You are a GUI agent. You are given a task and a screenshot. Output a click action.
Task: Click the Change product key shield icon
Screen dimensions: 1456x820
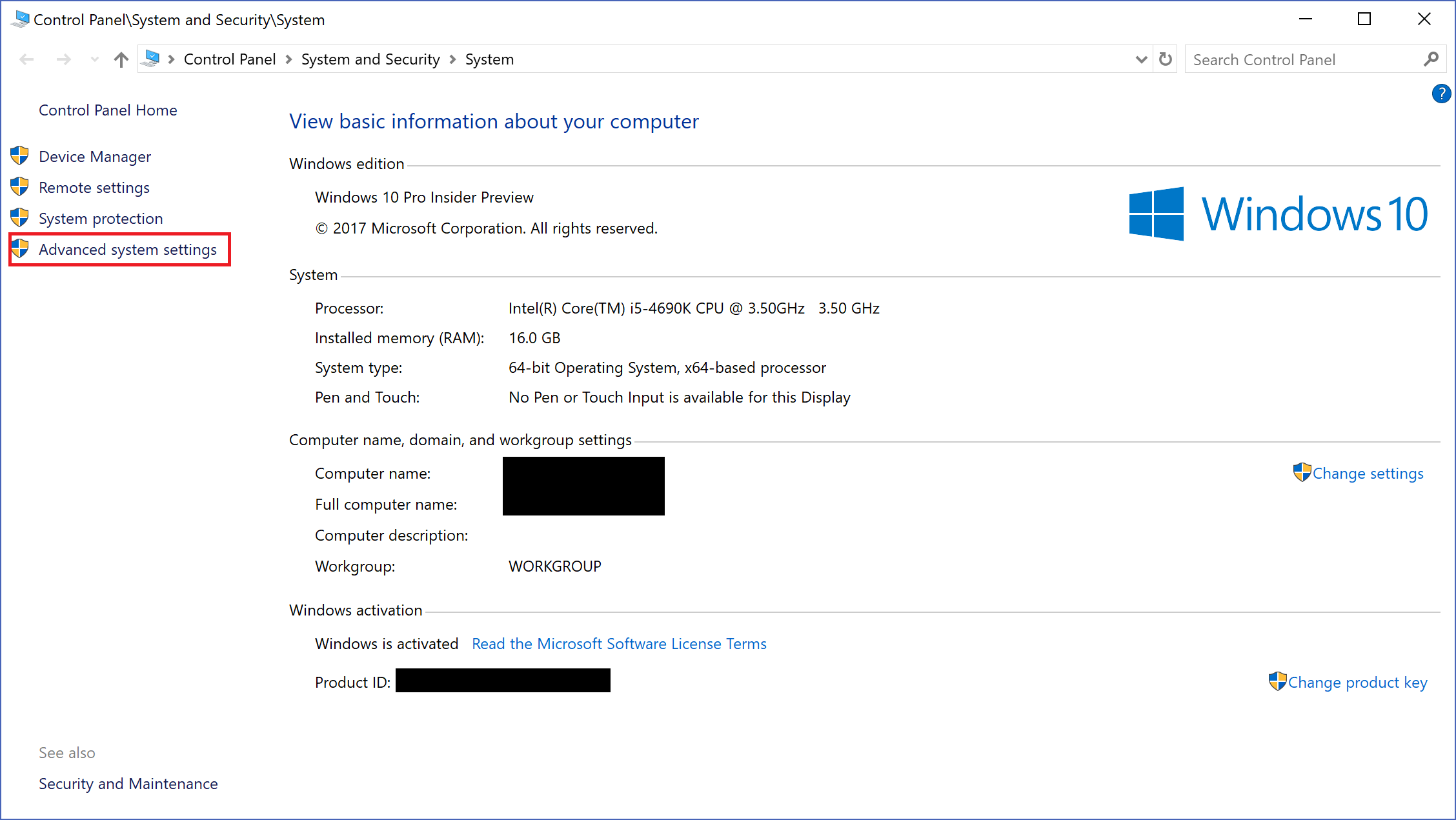[x=1278, y=681]
